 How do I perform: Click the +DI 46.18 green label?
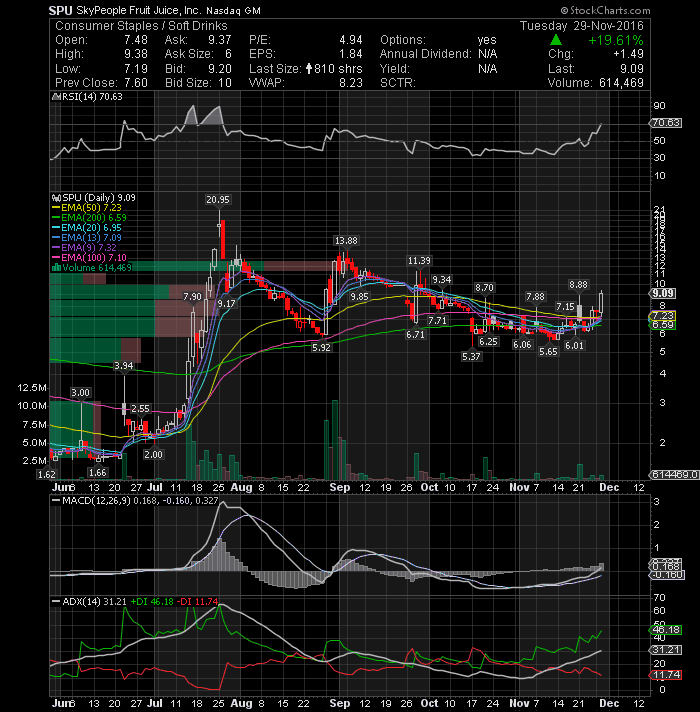152,602
